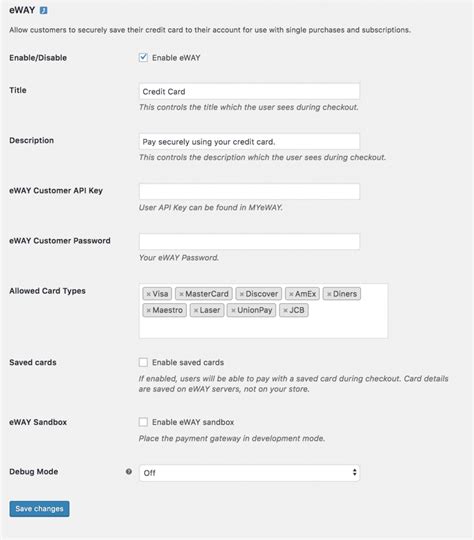474x540 pixels.
Task: Remove the AmEx tag with its x
Action: (x=291, y=294)
